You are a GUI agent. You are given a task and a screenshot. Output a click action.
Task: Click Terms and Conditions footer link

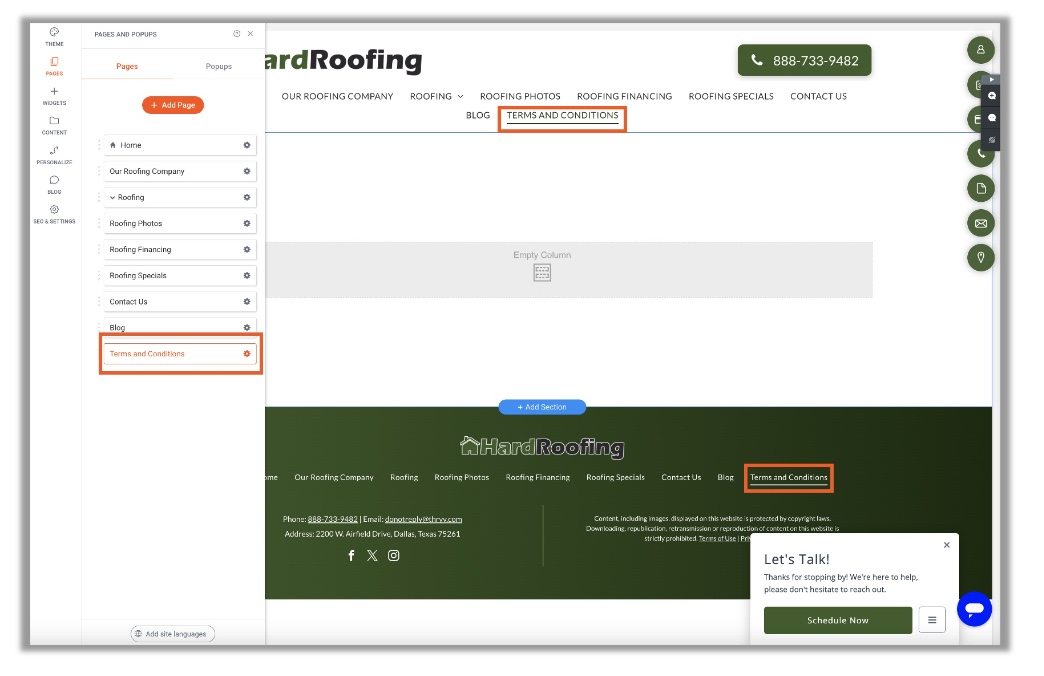coord(788,477)
